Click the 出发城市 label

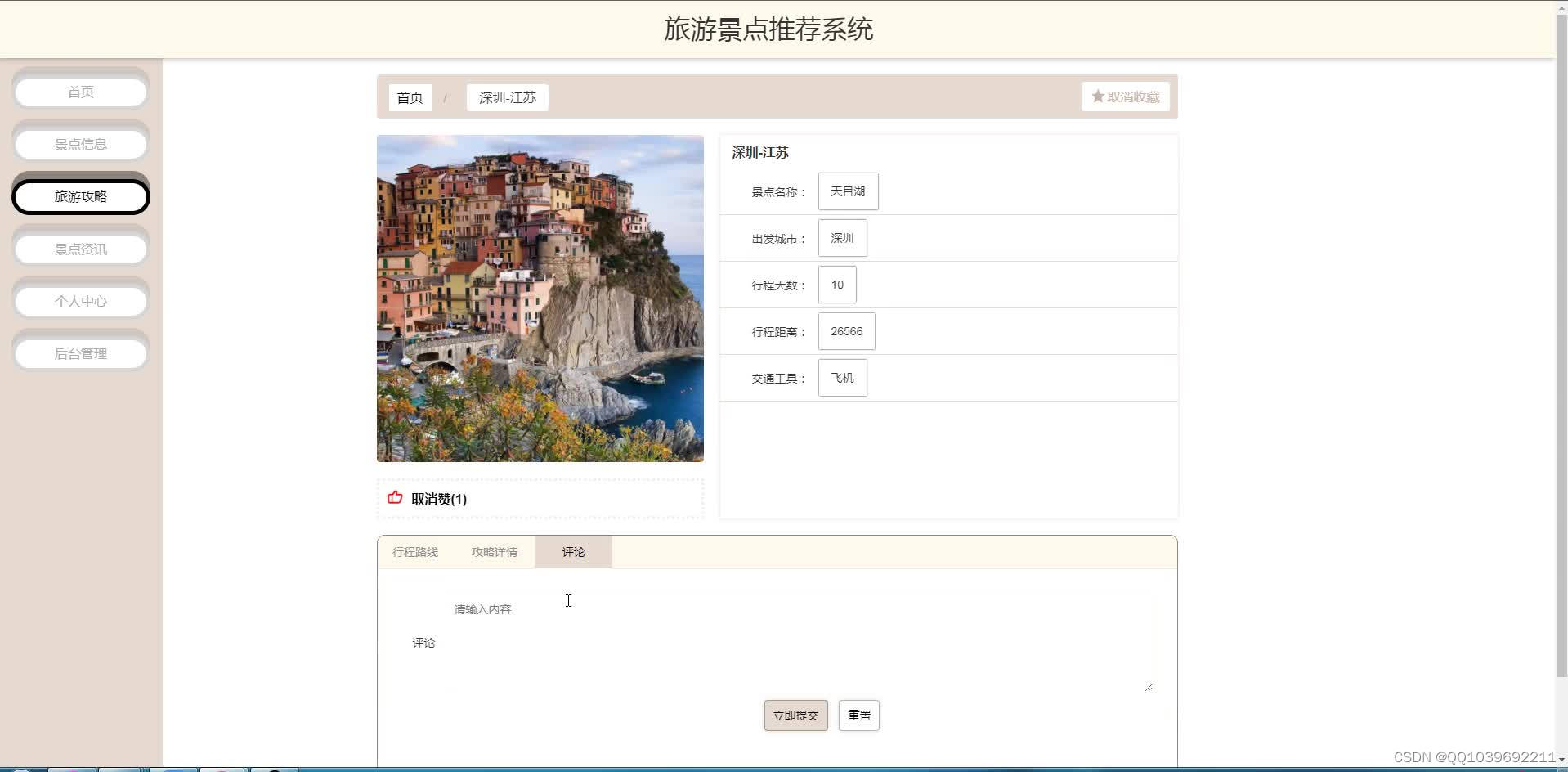pos(778,239)
